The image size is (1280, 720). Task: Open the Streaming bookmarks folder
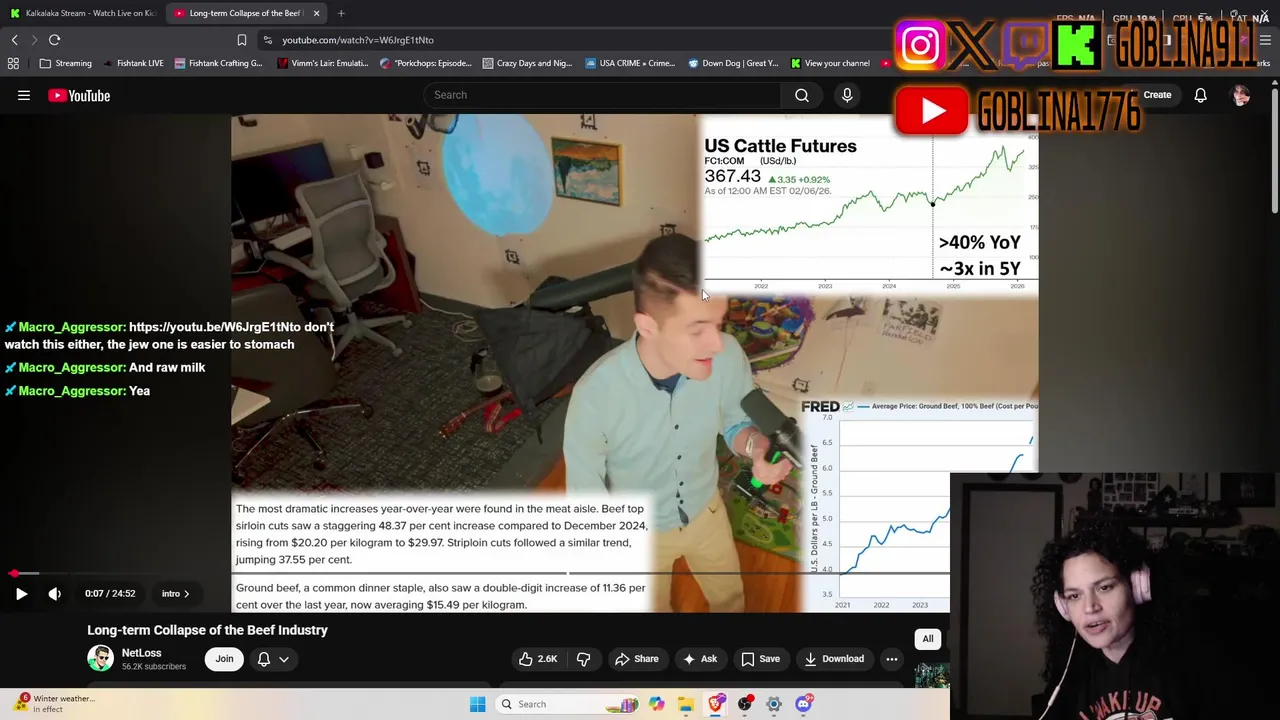click(x=66, y=63)
